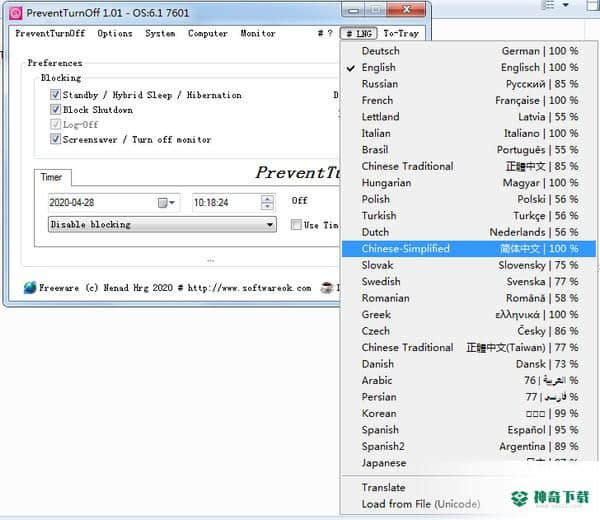
Task: Switch language to Russian
Action: (x=468, y=84)
